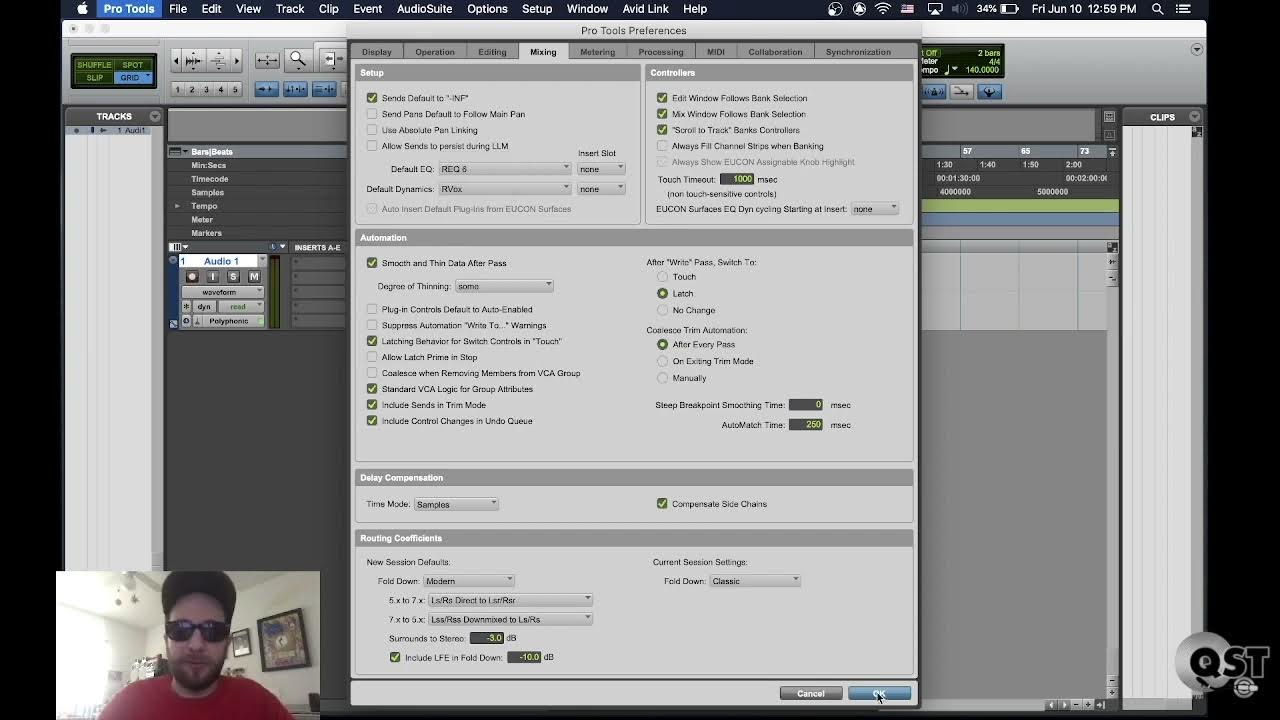The image size is (1280, 720).
Task: Select SLIP edit mode
Action: pyautogui.click(x=94, y=78)
